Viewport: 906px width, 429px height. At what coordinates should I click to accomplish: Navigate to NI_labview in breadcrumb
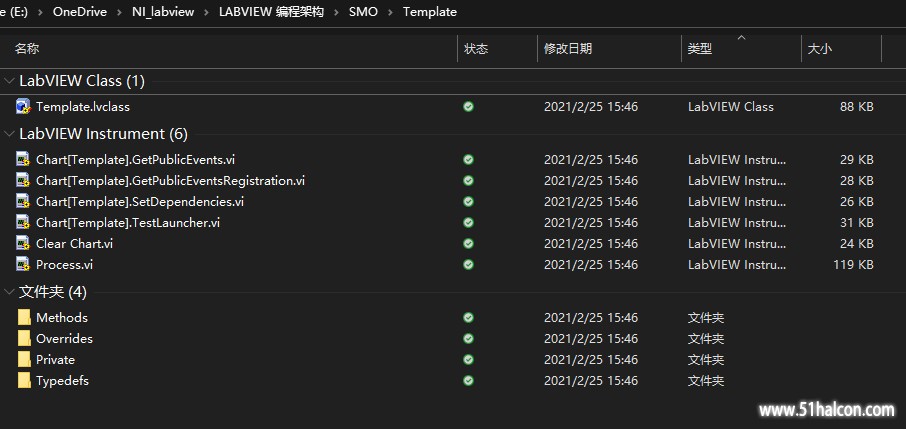tap(163, 12)
